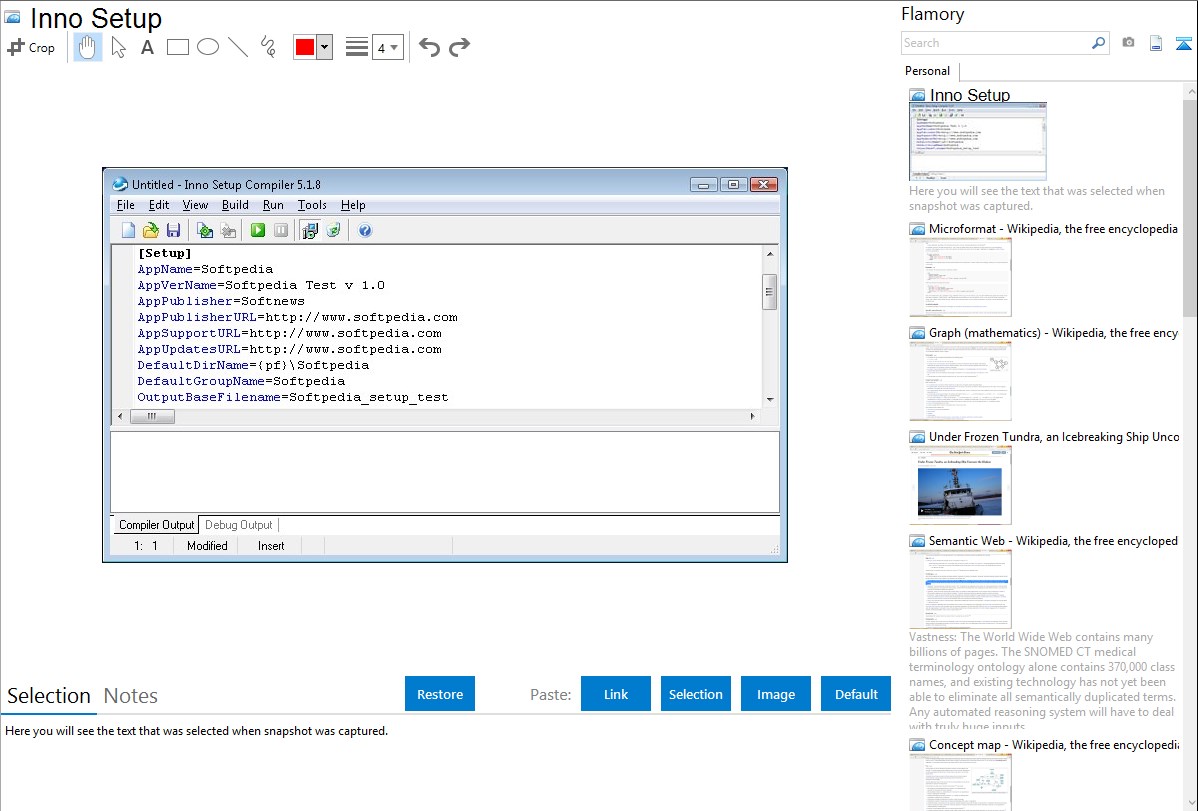Open the Tools menu
This screenshot has width=1198, height=811.
tap(312, 205)
